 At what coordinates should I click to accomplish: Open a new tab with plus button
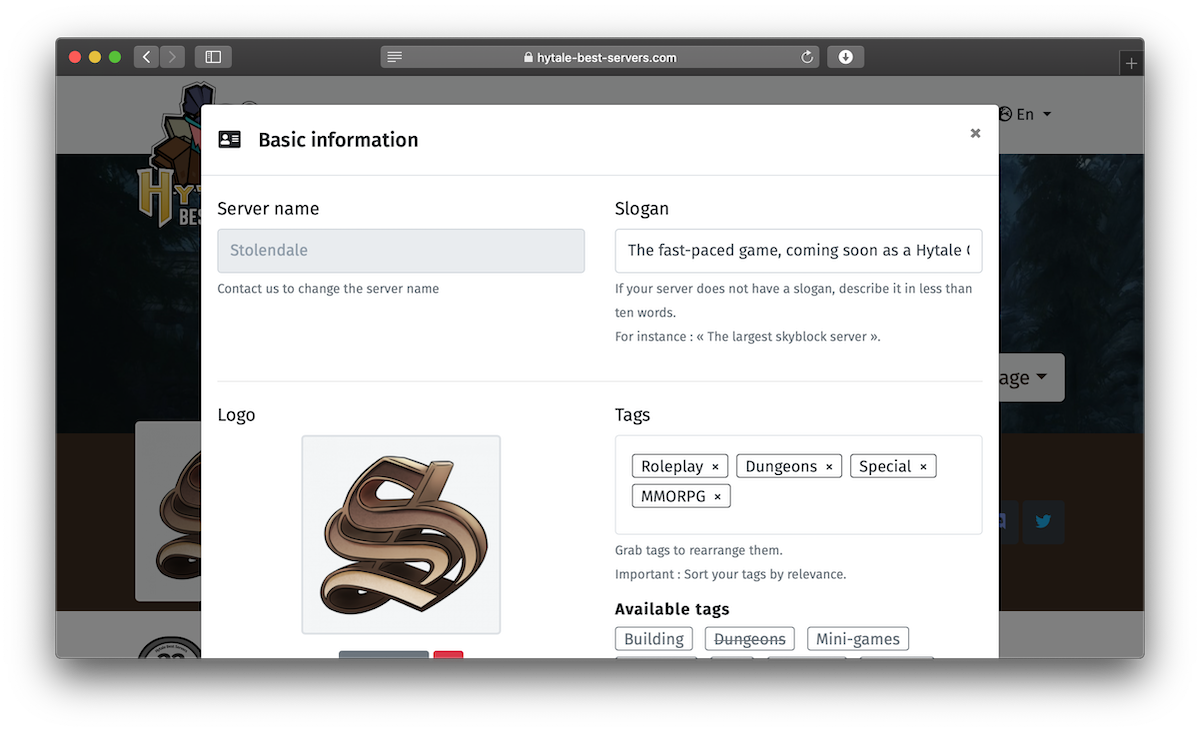(x=1131, y=63)
